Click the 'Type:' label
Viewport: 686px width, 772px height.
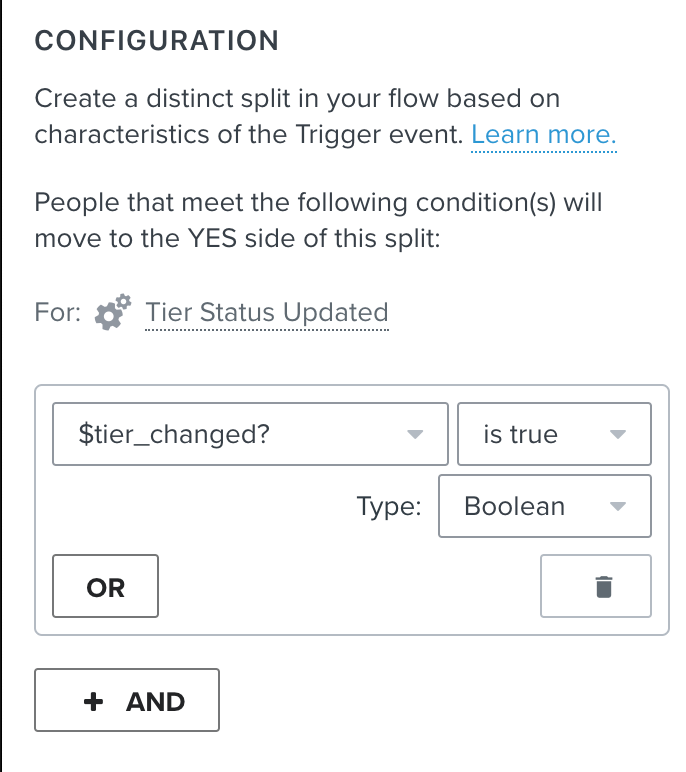[x=389, y=506]
